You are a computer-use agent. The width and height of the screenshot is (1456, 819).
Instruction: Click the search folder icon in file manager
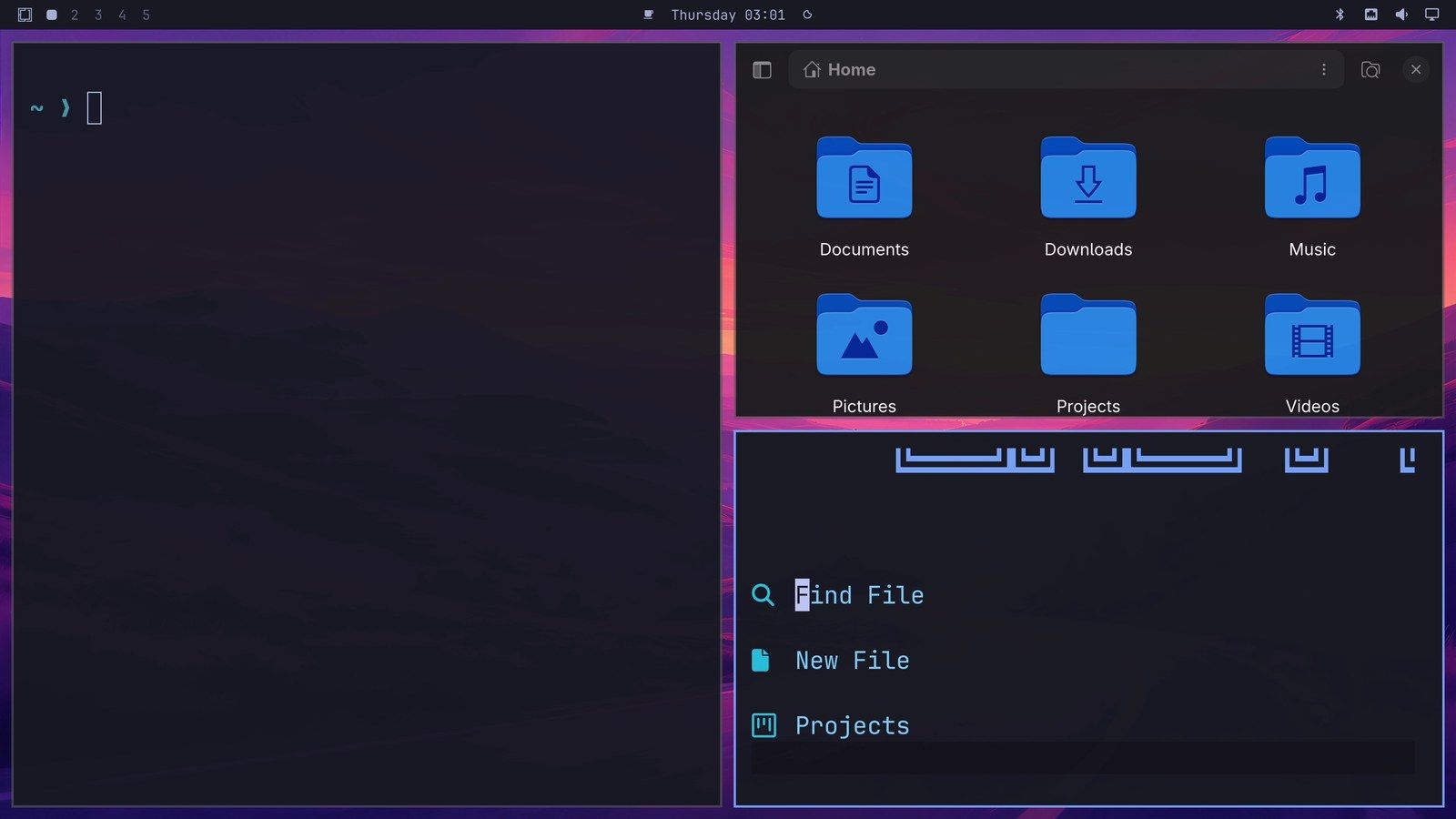click(1370, 70)
